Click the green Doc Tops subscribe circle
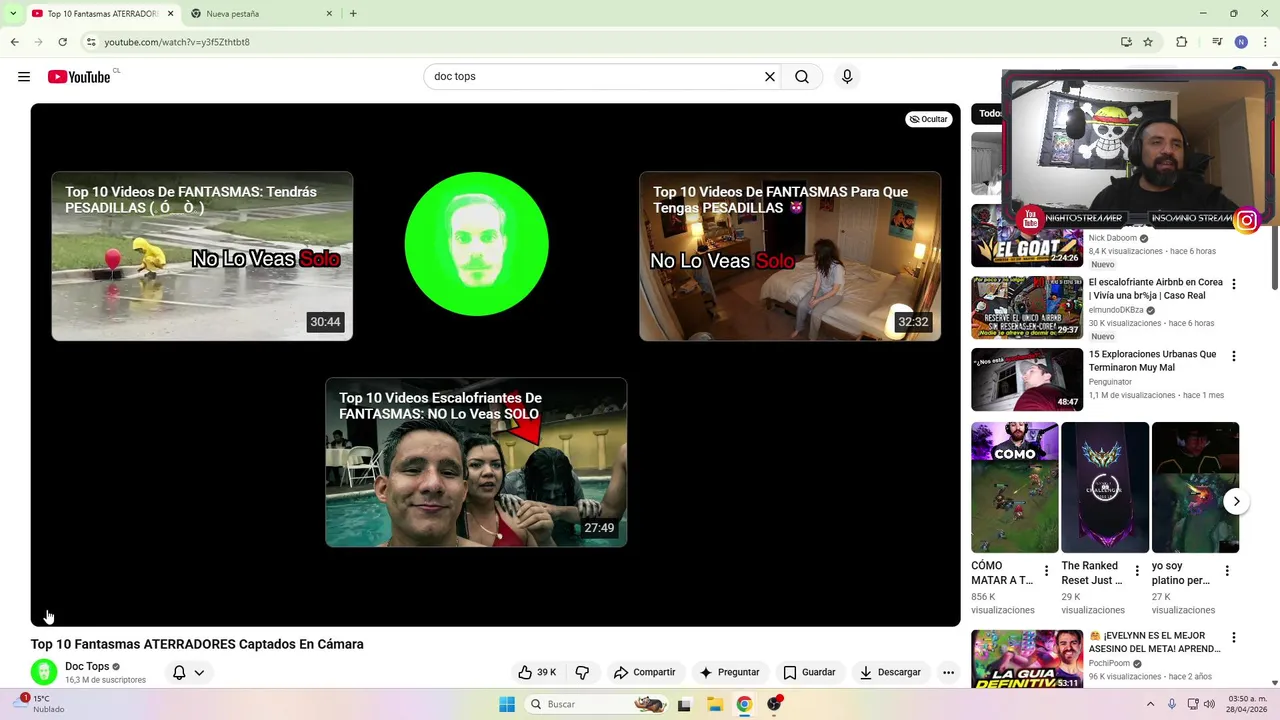Viewport: 1280px width, 720px height. pos(476,244)
